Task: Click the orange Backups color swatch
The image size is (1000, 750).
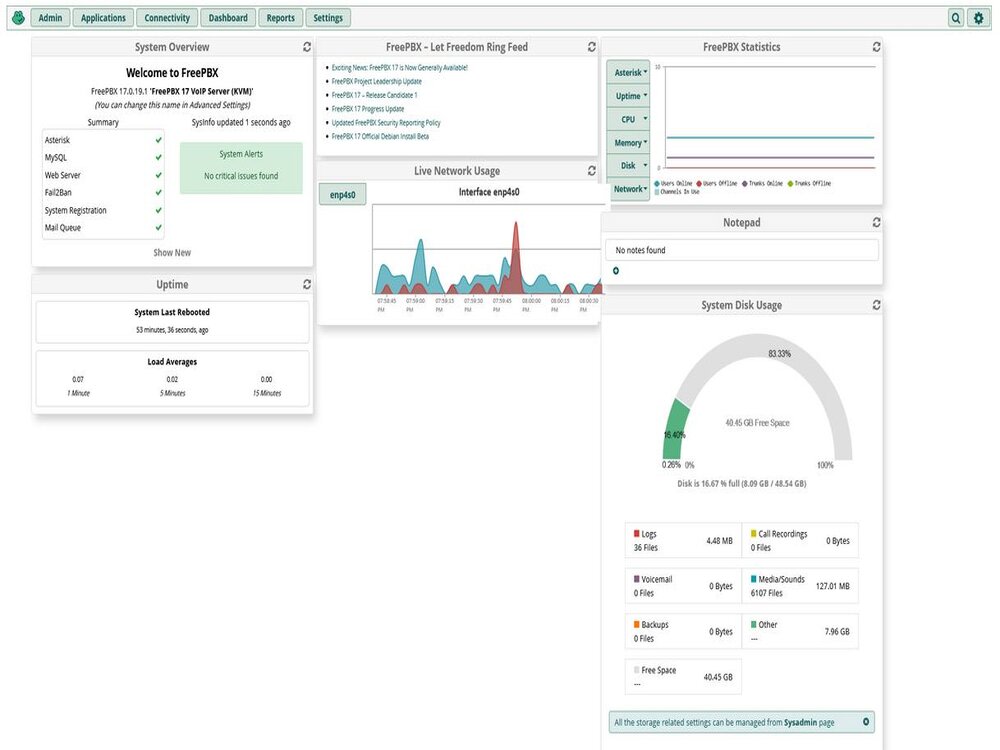Action: pos(636,624)
